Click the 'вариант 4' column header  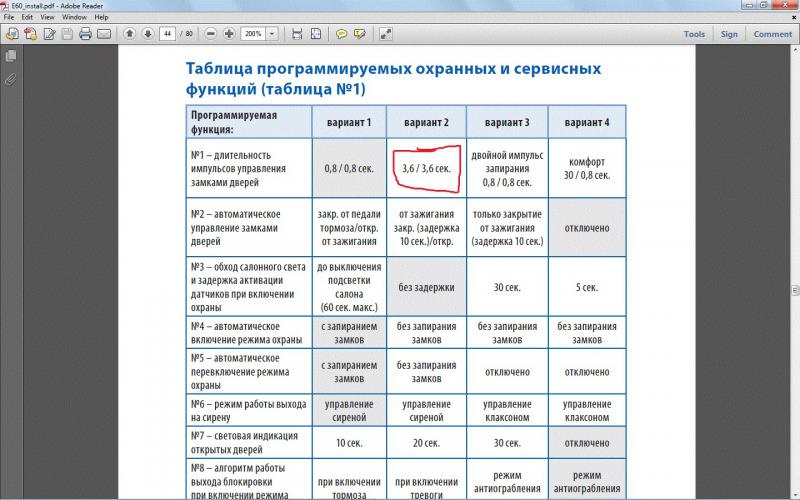coord(587,122)
